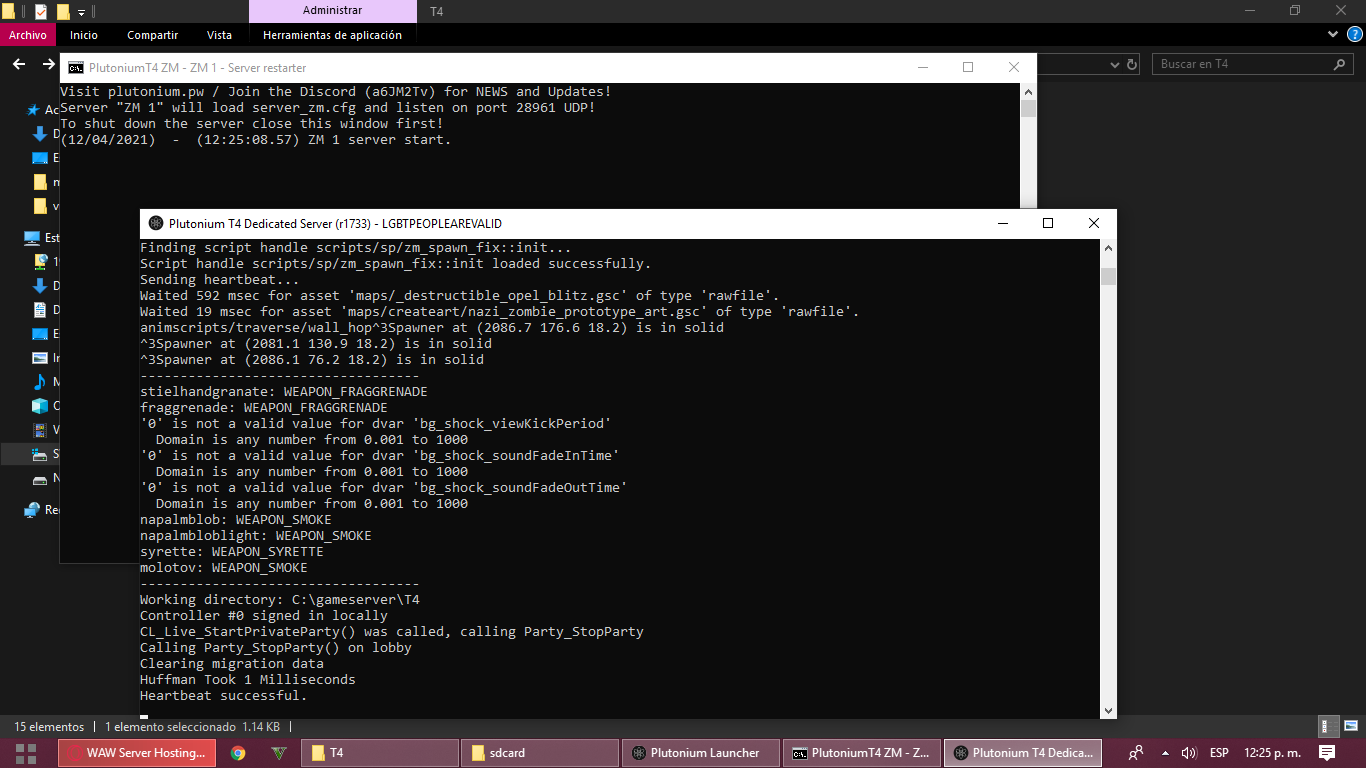The width and height of the screenshot is (1366, 768).
Task: Click the Music note icon in sidebar
Action: point(40,382)
